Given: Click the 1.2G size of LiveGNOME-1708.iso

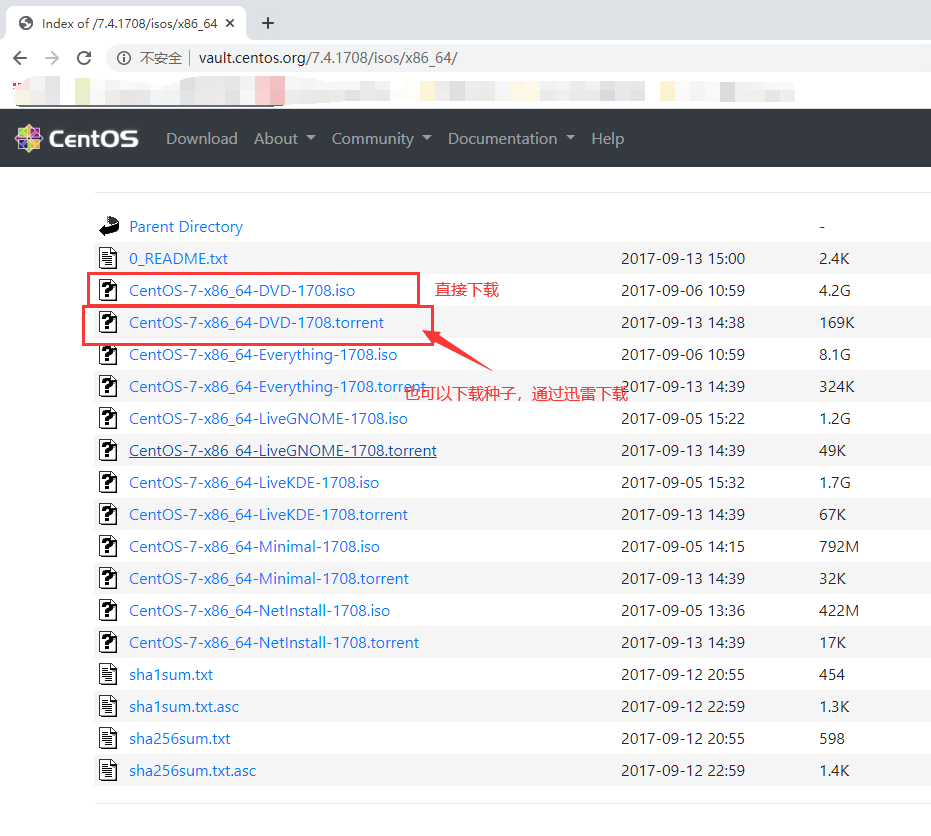Looking at the screenshot, I should tap(834, 419).
